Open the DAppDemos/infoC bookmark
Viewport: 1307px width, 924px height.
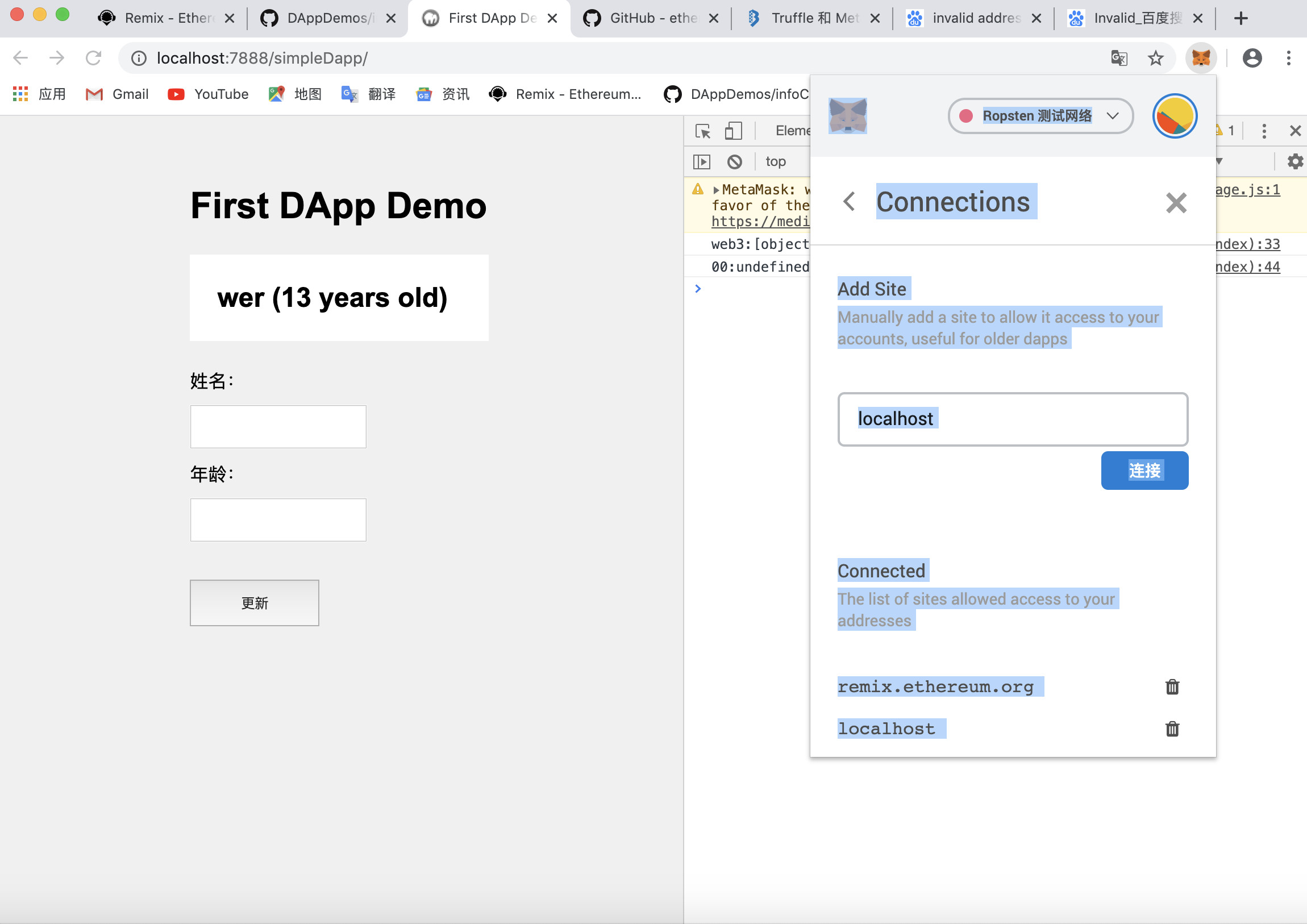click(x=736, y=94)
